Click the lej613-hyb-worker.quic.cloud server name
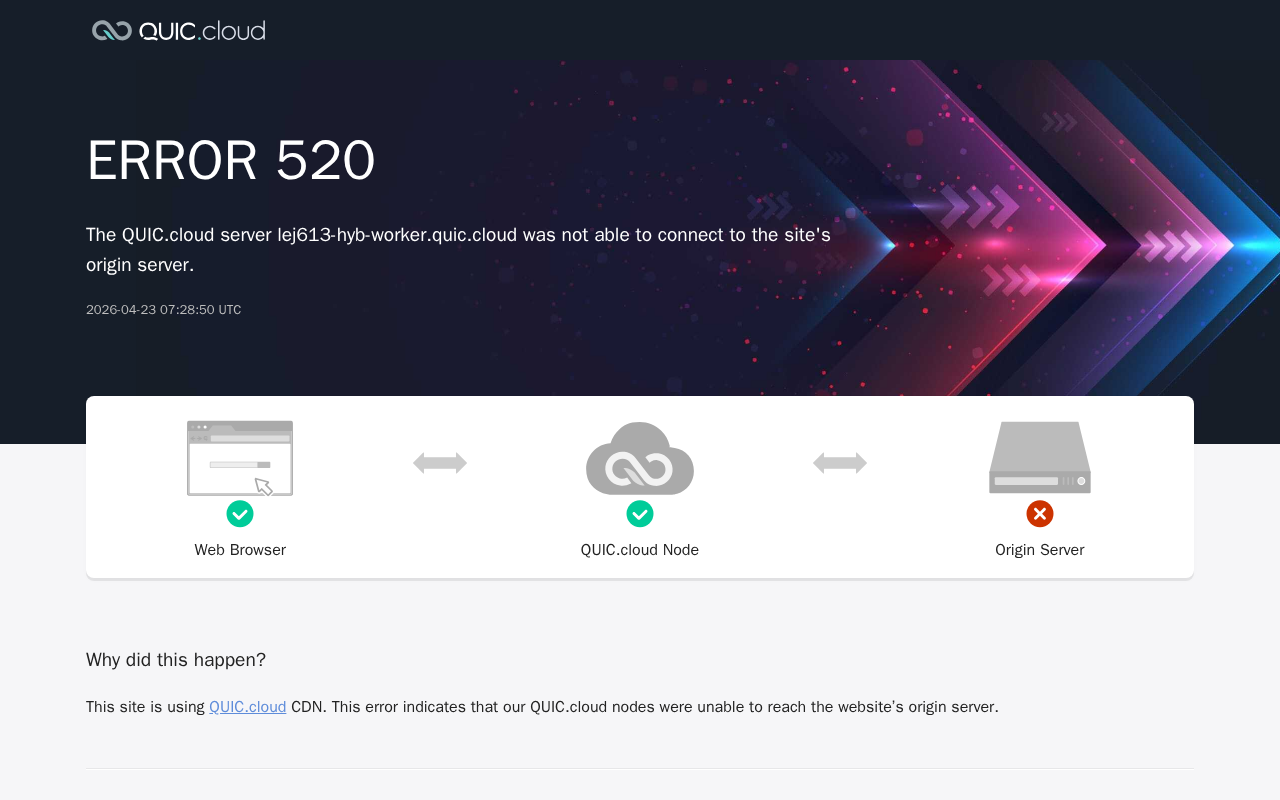The image size is (1280, 800). pyautogui.click(x=397, y=235)
